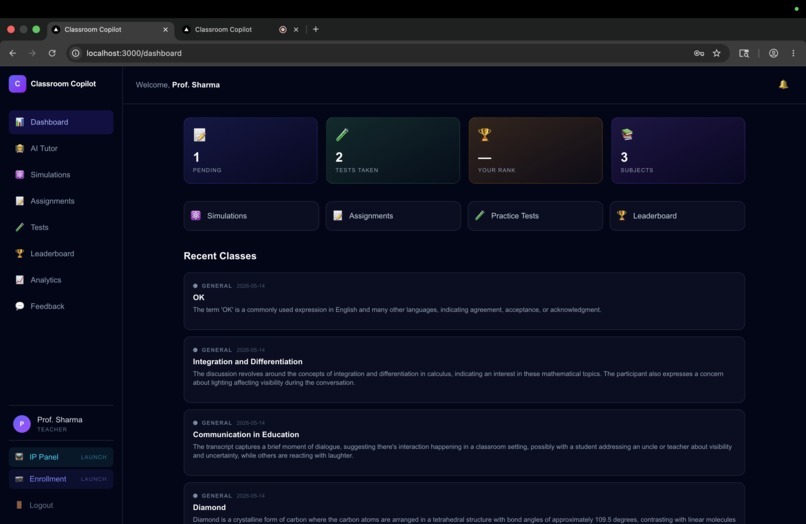This screenshot has width=806, height=524.
Task: Click the Dashboard chart icon in sidebar
Action: click(20, 122)
